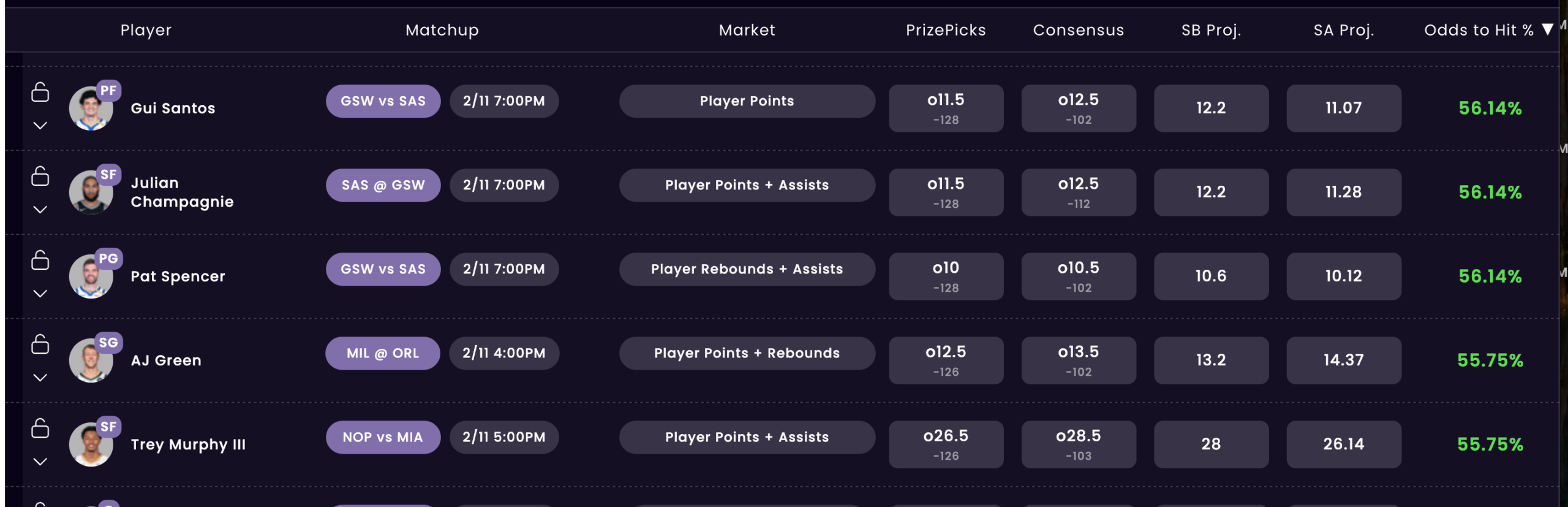Screen dimensions: 1568x507
Task: Click the lock icon for Pat Spencer
Action: [x=40, y=260]
